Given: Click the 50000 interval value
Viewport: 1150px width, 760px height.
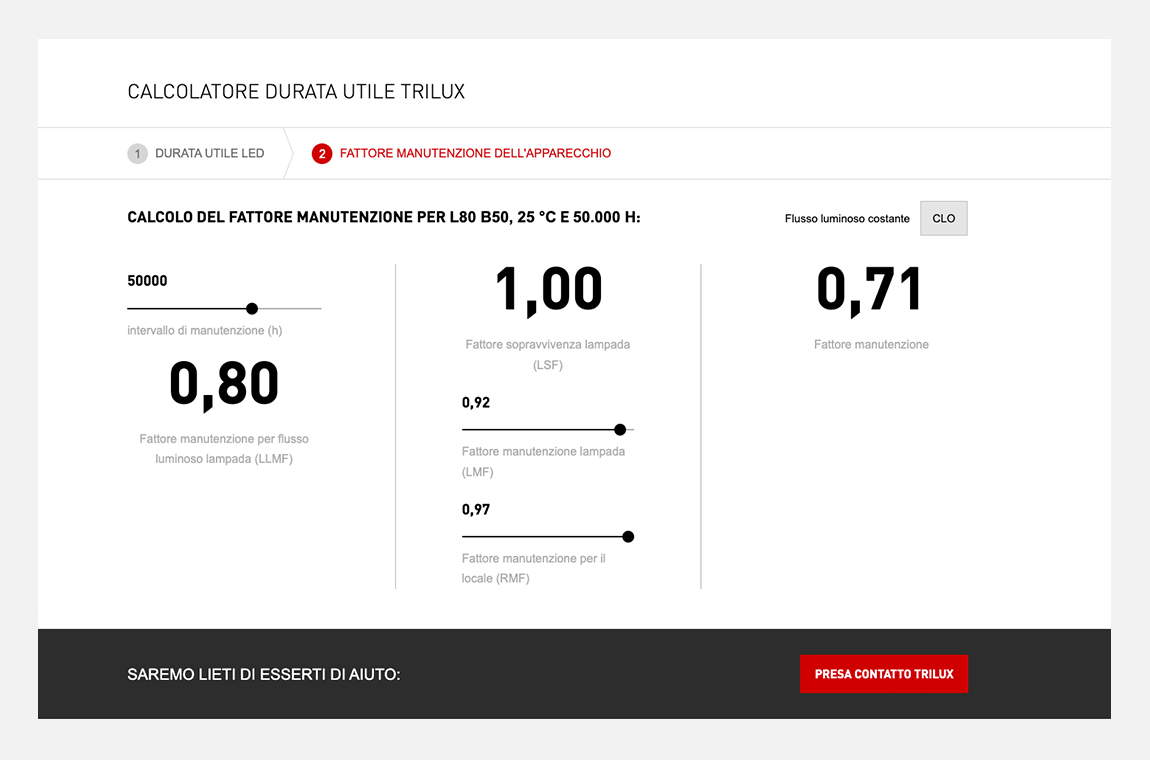Looking at the screenshot, I should tap(147, 281).
